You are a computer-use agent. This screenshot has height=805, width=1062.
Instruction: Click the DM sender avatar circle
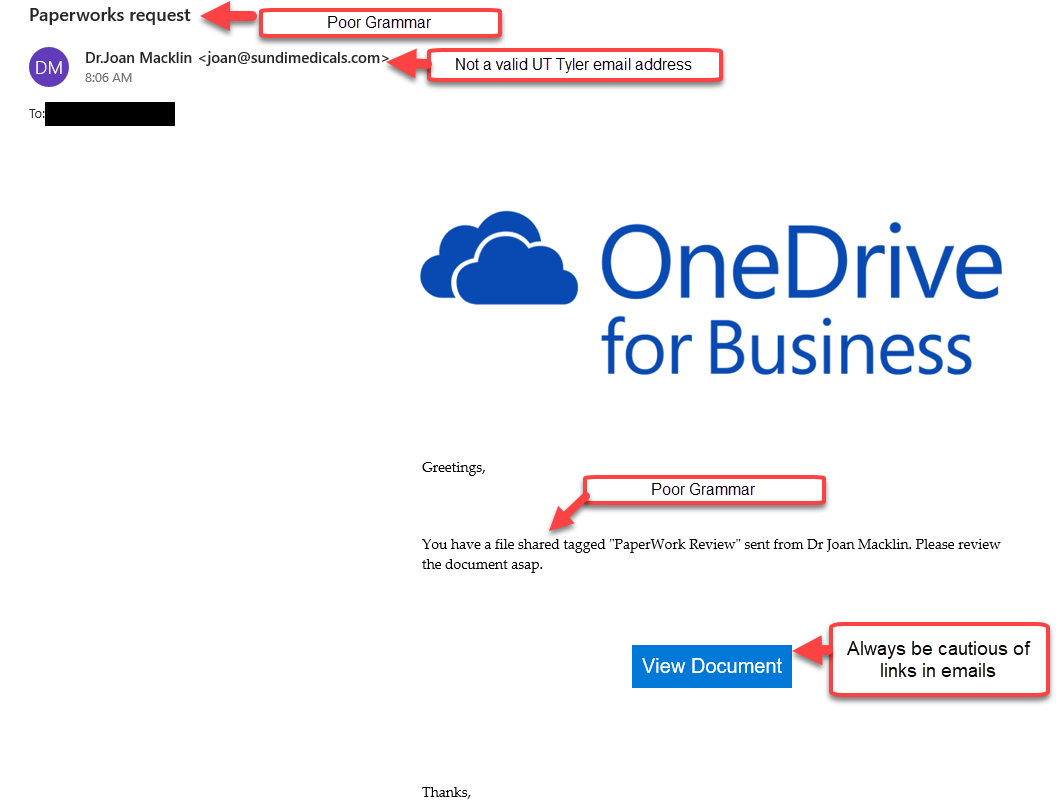click(49, 67)
